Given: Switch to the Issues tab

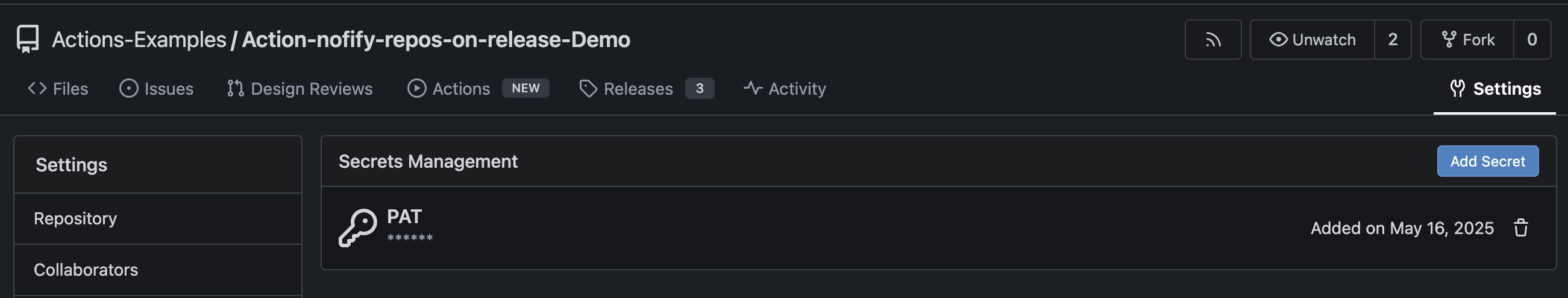Looking at the screenshot, I should click(x=157, y=89).
